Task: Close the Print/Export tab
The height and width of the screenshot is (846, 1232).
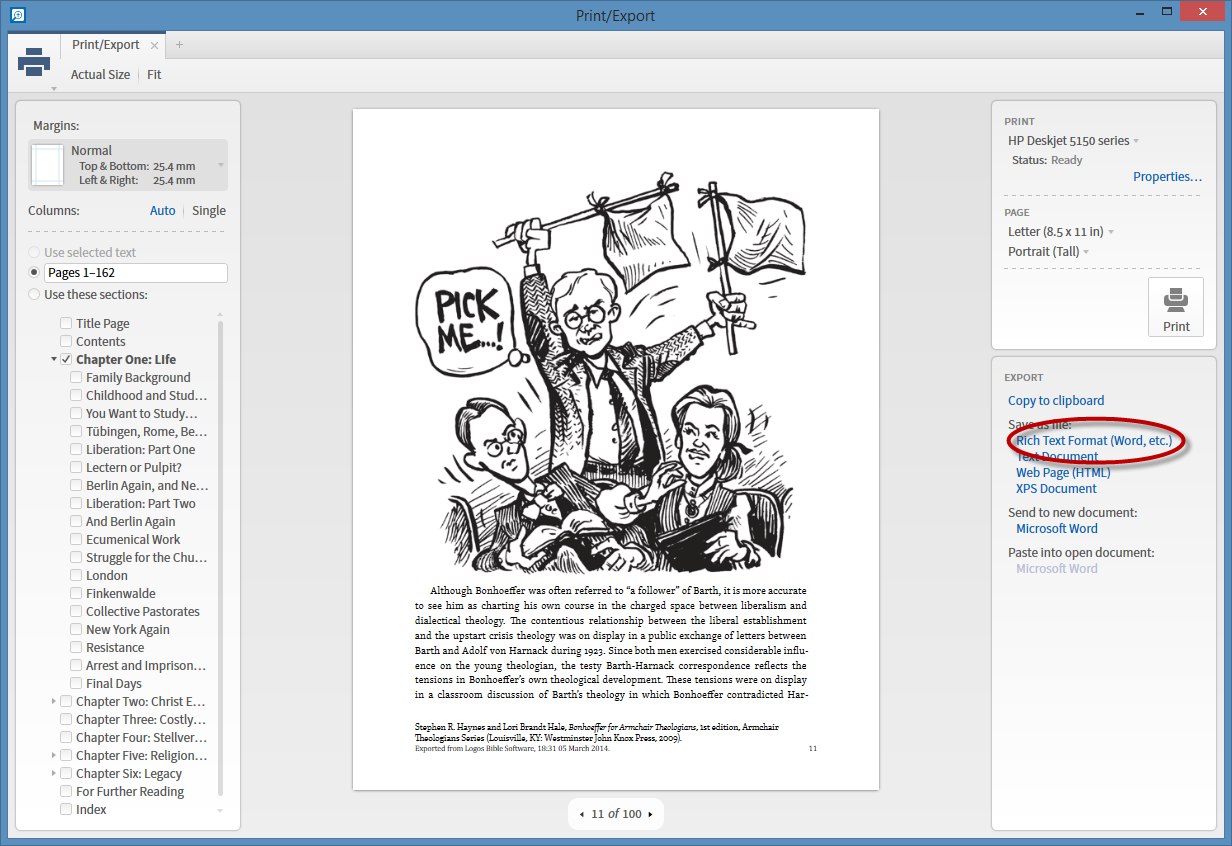Action: click(x=154, y=45)
